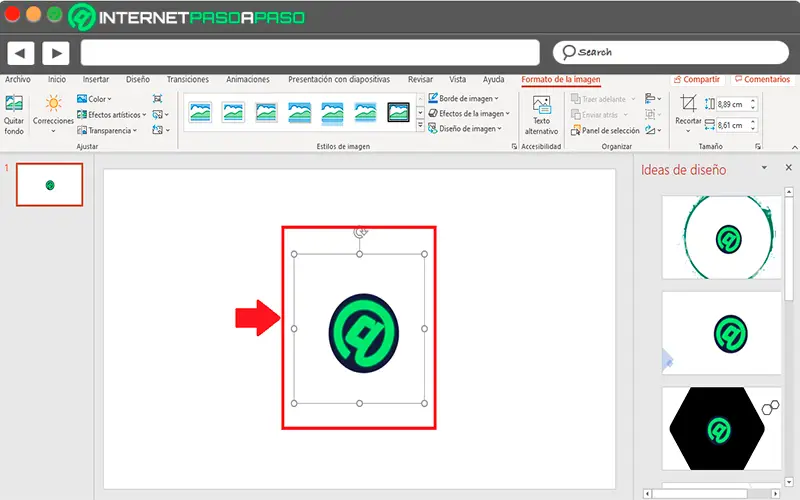Image resolution: width=800 pixels, height=500 pixels.
Task: Expand the Recortar dropdown arrow
Action: pos(688,131)
